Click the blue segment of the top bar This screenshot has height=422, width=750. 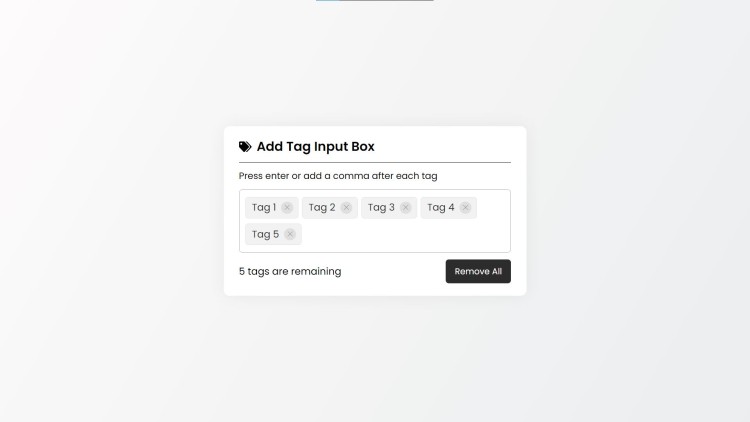point(328,1)
